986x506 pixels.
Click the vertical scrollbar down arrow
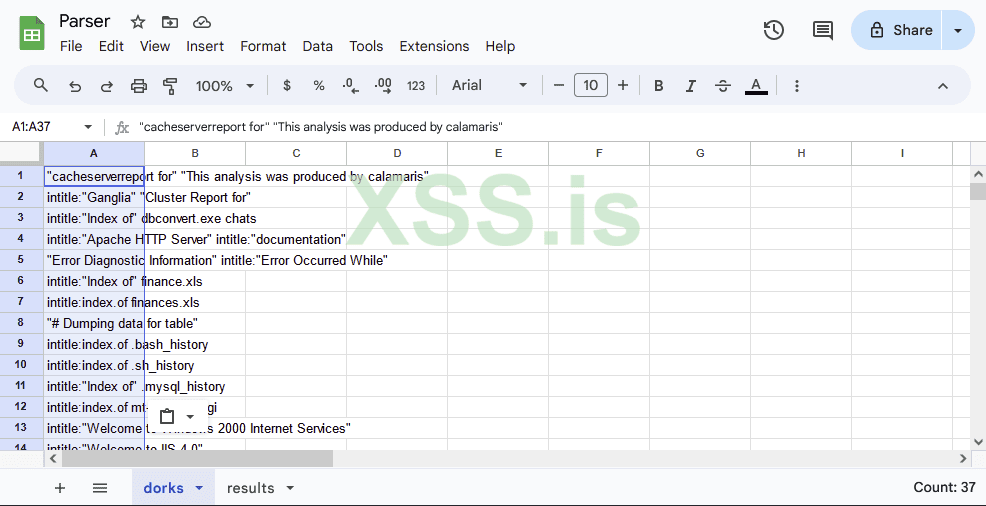(978, 443)
